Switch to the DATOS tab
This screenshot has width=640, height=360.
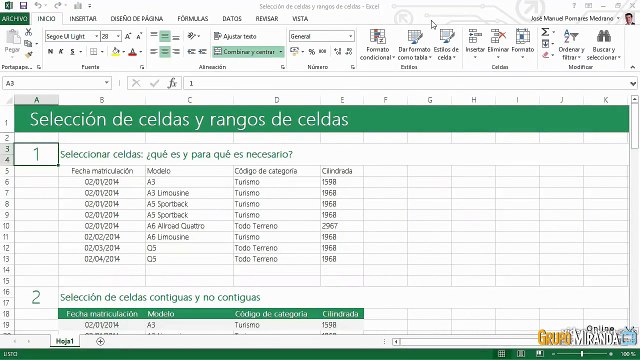(232, 18)
